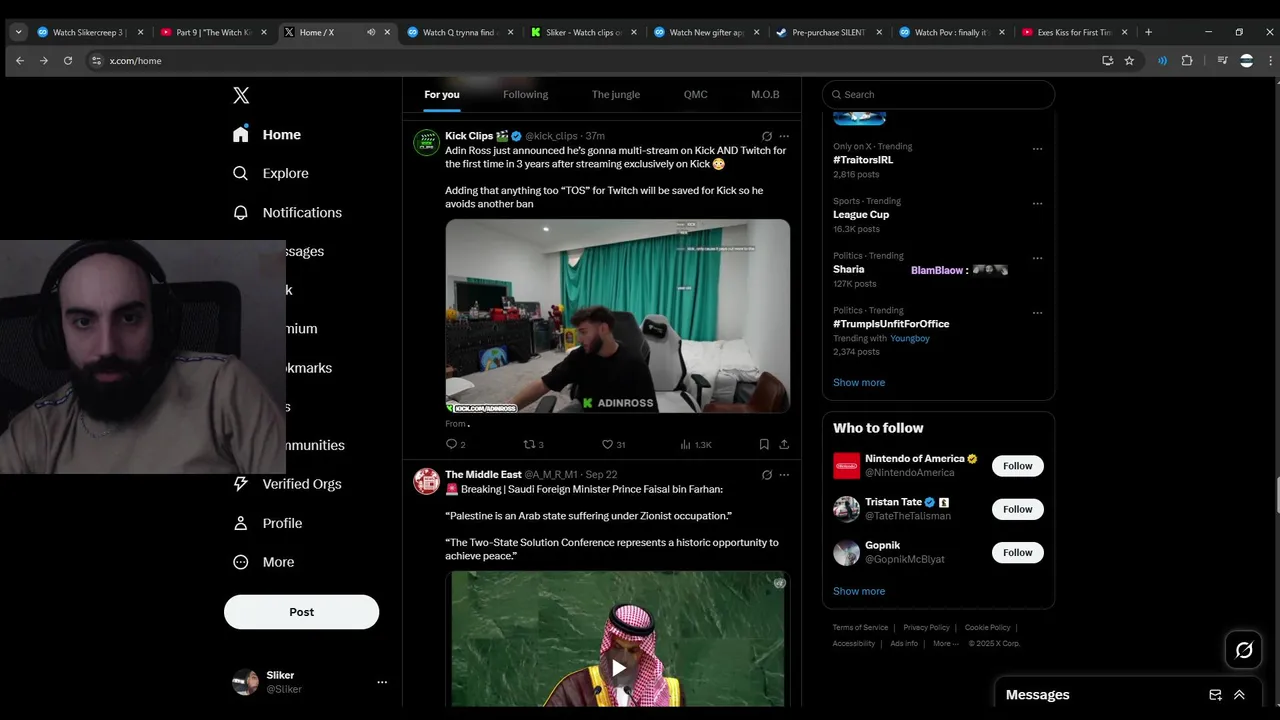Viewport: 1280px width, 720px height.
Task: Switch to the QMC tab
Action: (695, 95)
